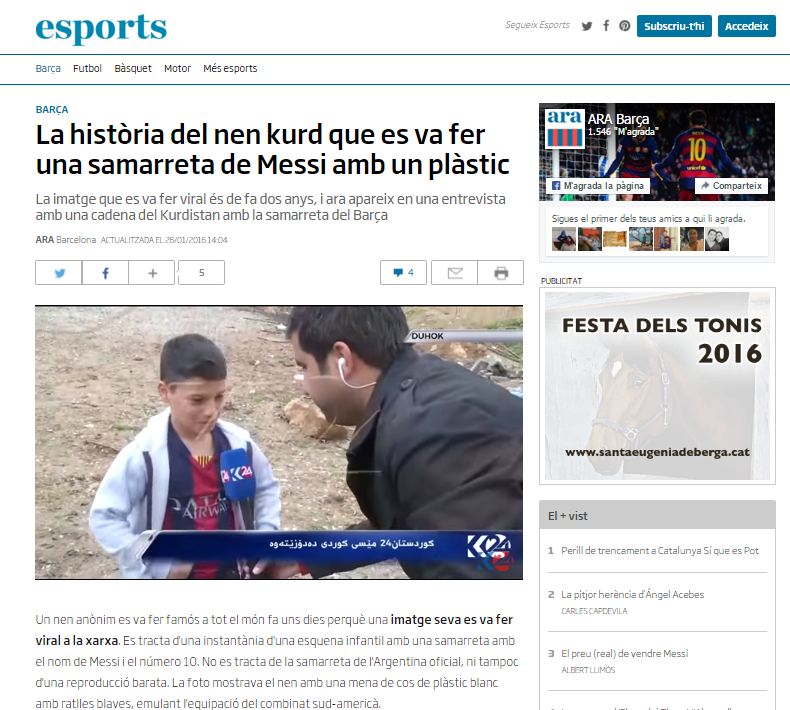Open the header Facebook icon
The height and width of the screenshot is (710, 790).
[606, 26]
